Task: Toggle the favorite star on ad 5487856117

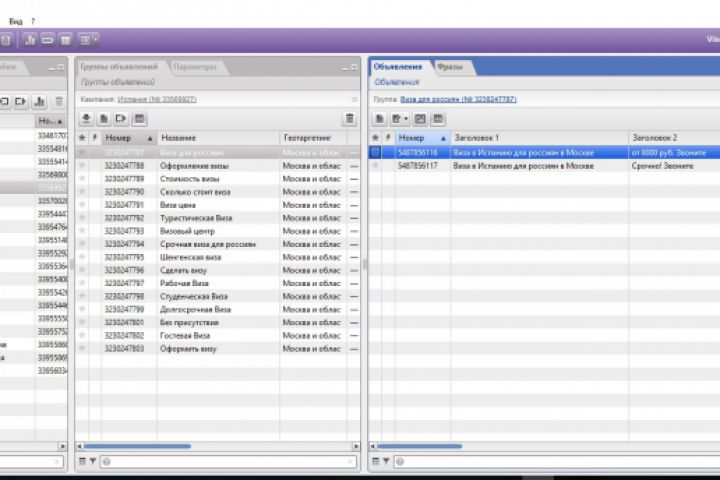Action: pyautogui.click(x=376, y=165)
